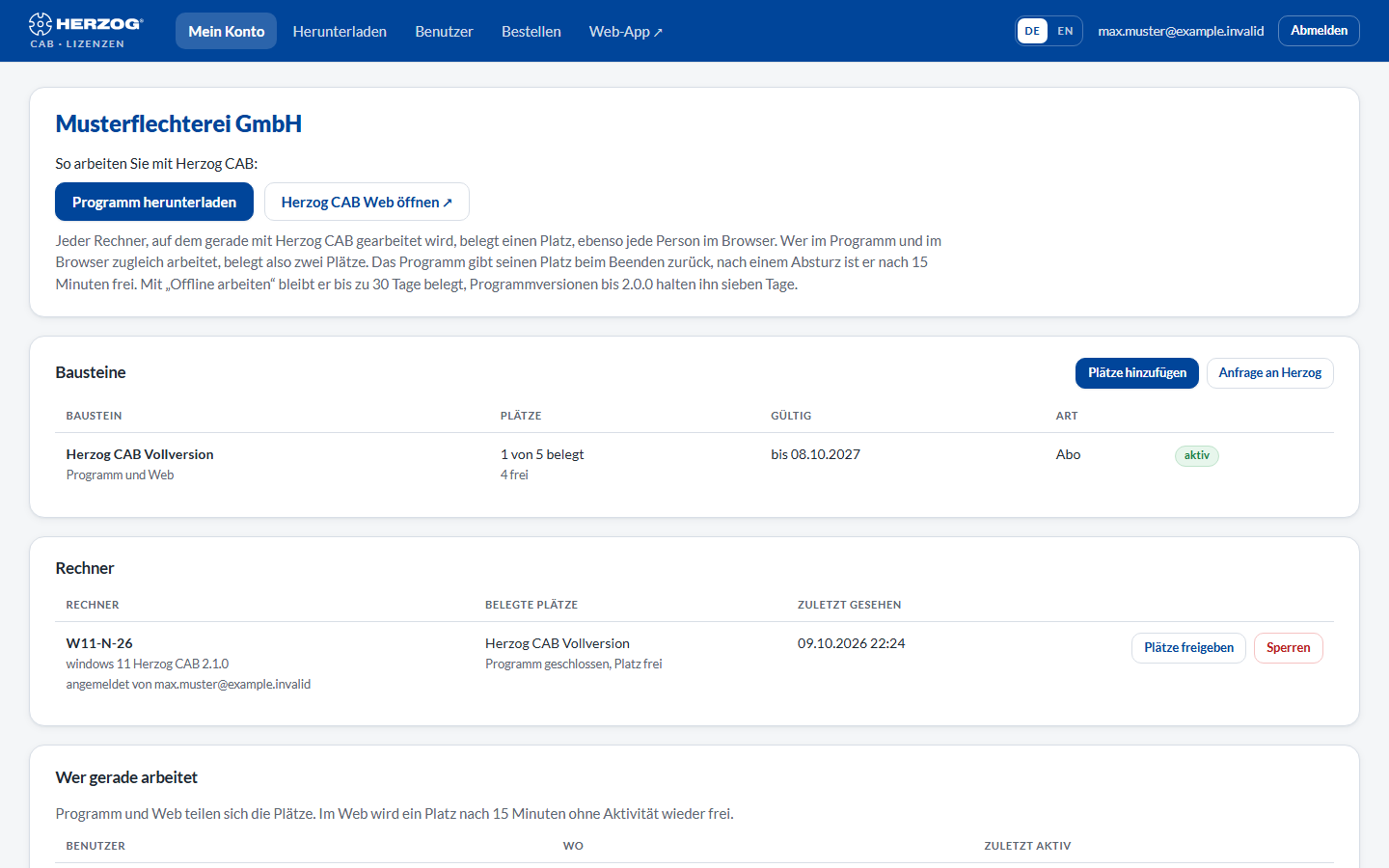
Task: Open Herzog CAB Web öffnen link
Action: [367, 202]
